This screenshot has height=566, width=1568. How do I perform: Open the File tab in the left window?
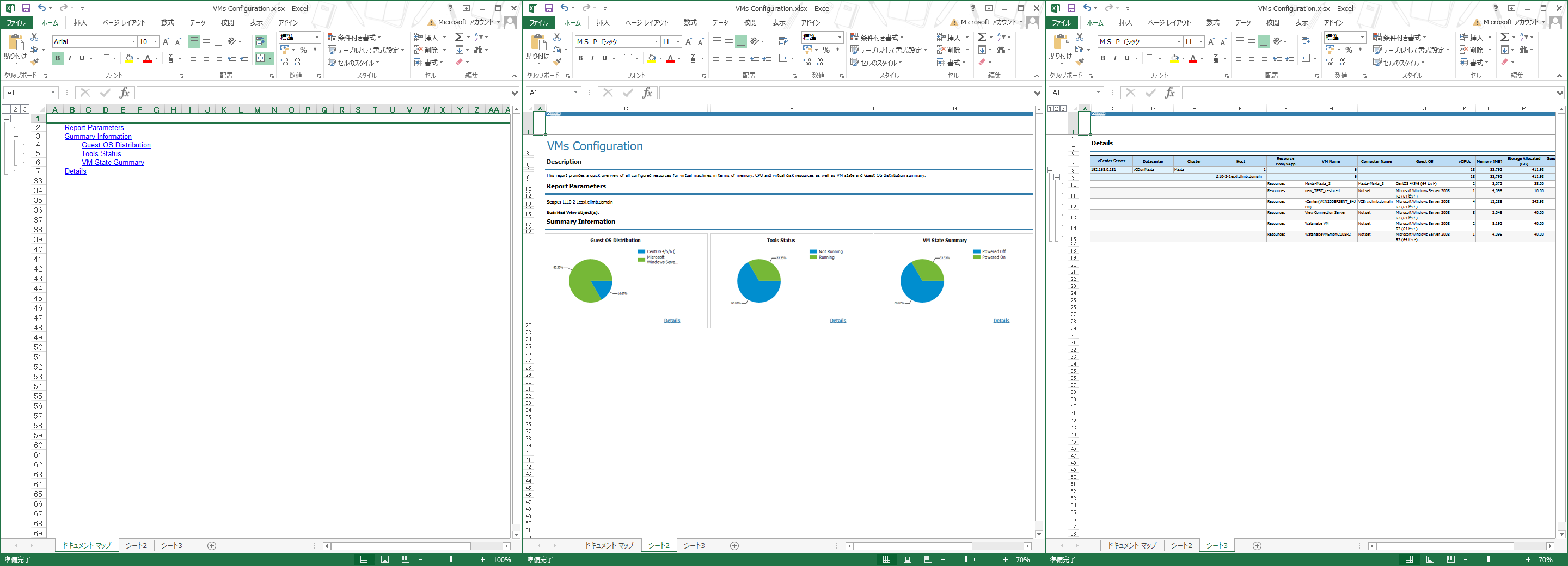16,22
